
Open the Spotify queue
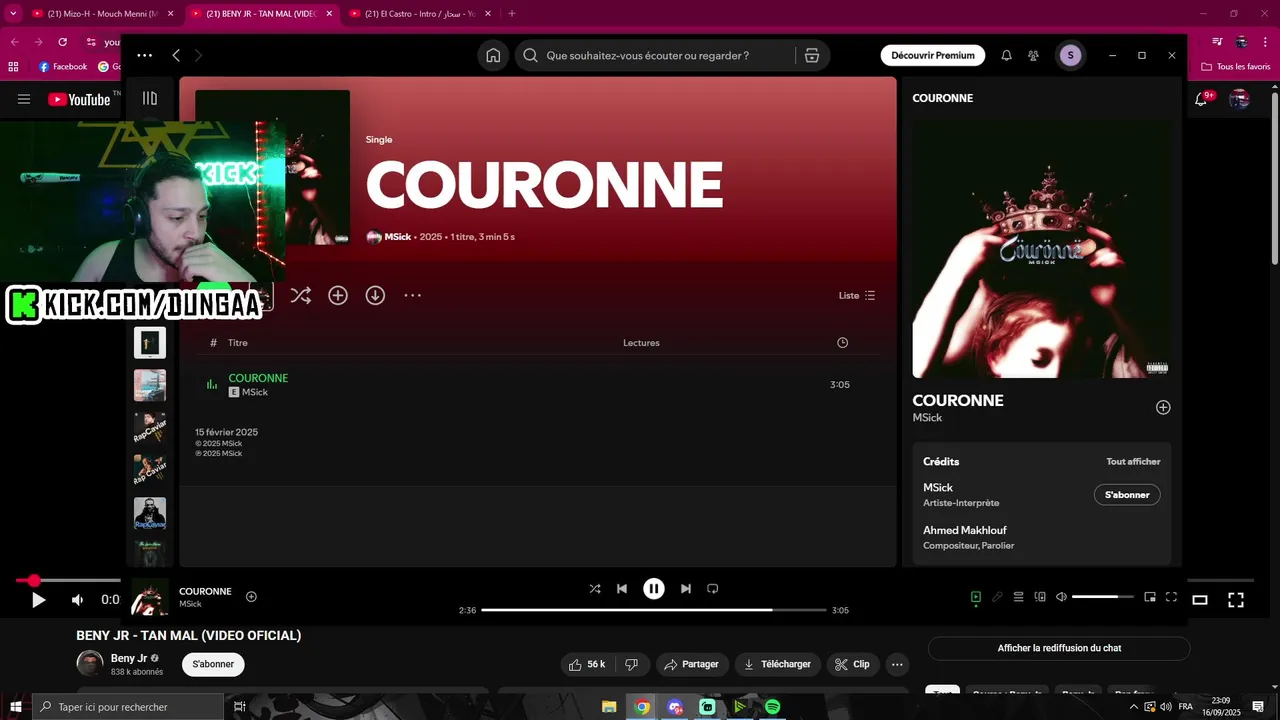pyautogui.click(x=1018, y=597)
